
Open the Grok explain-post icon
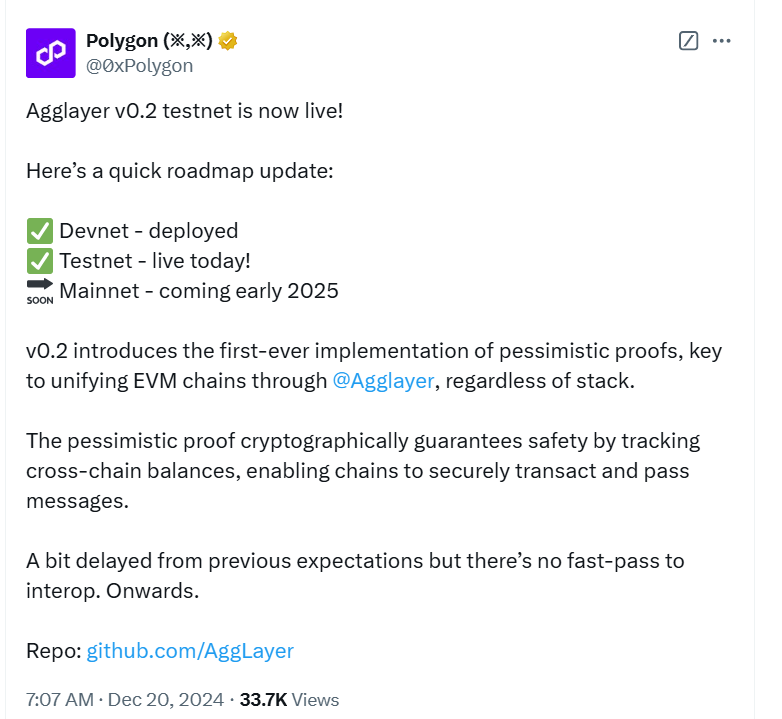688,41
